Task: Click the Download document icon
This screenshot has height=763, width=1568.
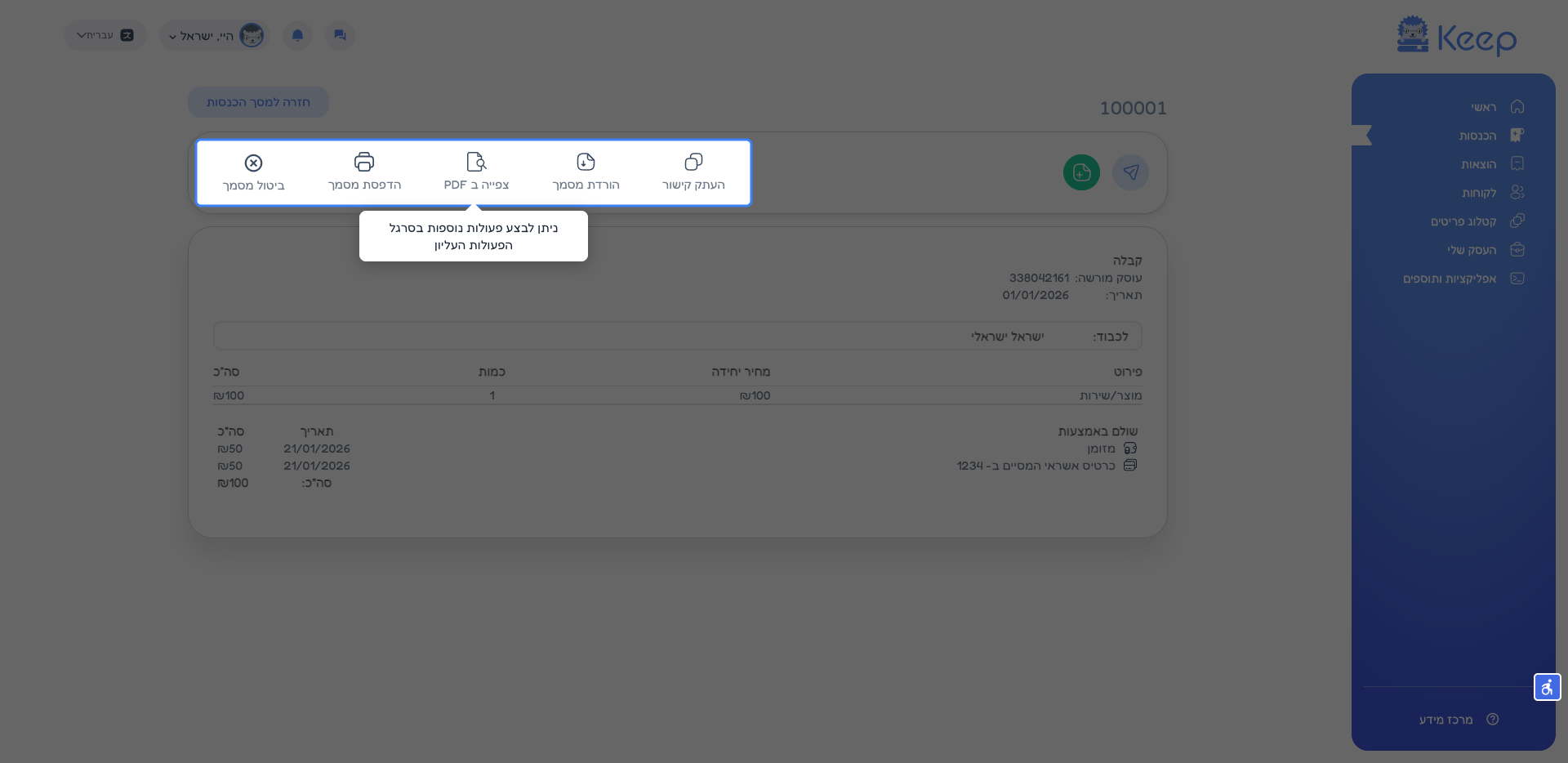Action: tap(586, 163)
